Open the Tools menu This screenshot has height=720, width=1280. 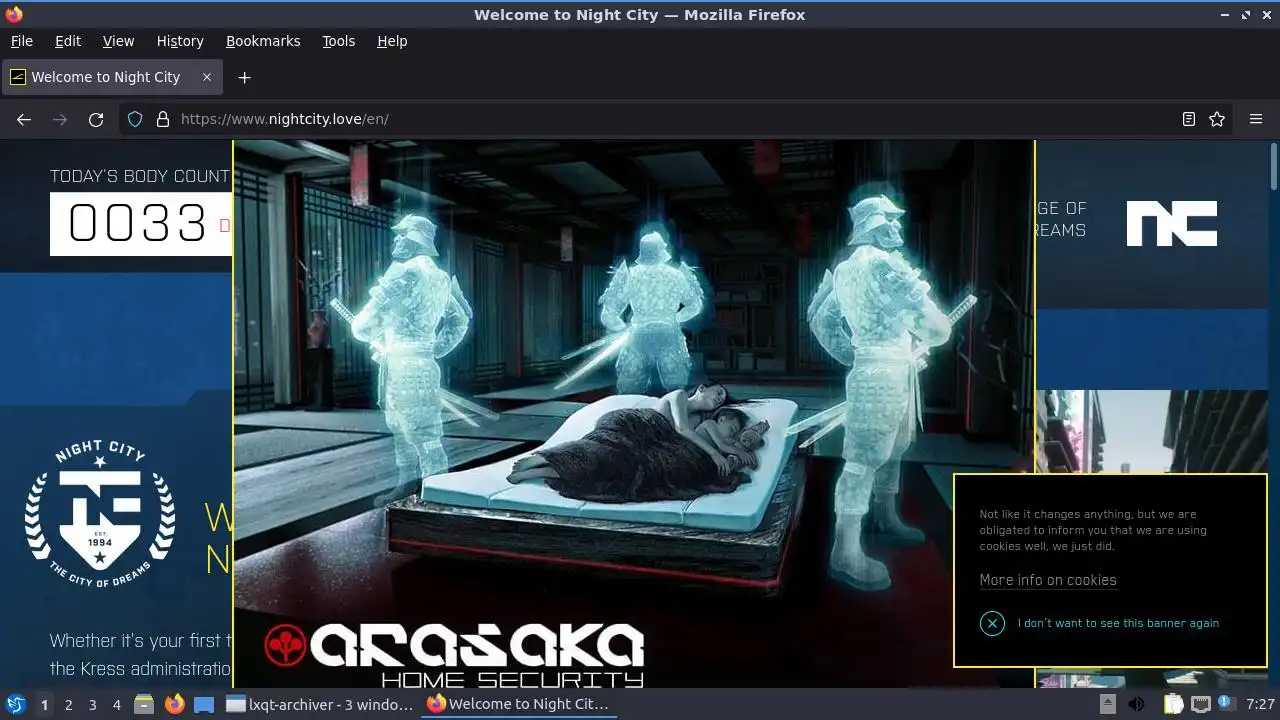pyautogui.click(x=339, y=41)
